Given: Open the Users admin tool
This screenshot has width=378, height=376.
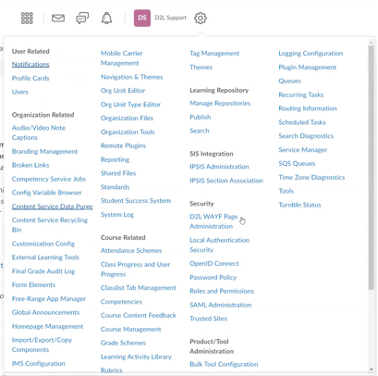Looking at the screenshot, I should point(20,92).
